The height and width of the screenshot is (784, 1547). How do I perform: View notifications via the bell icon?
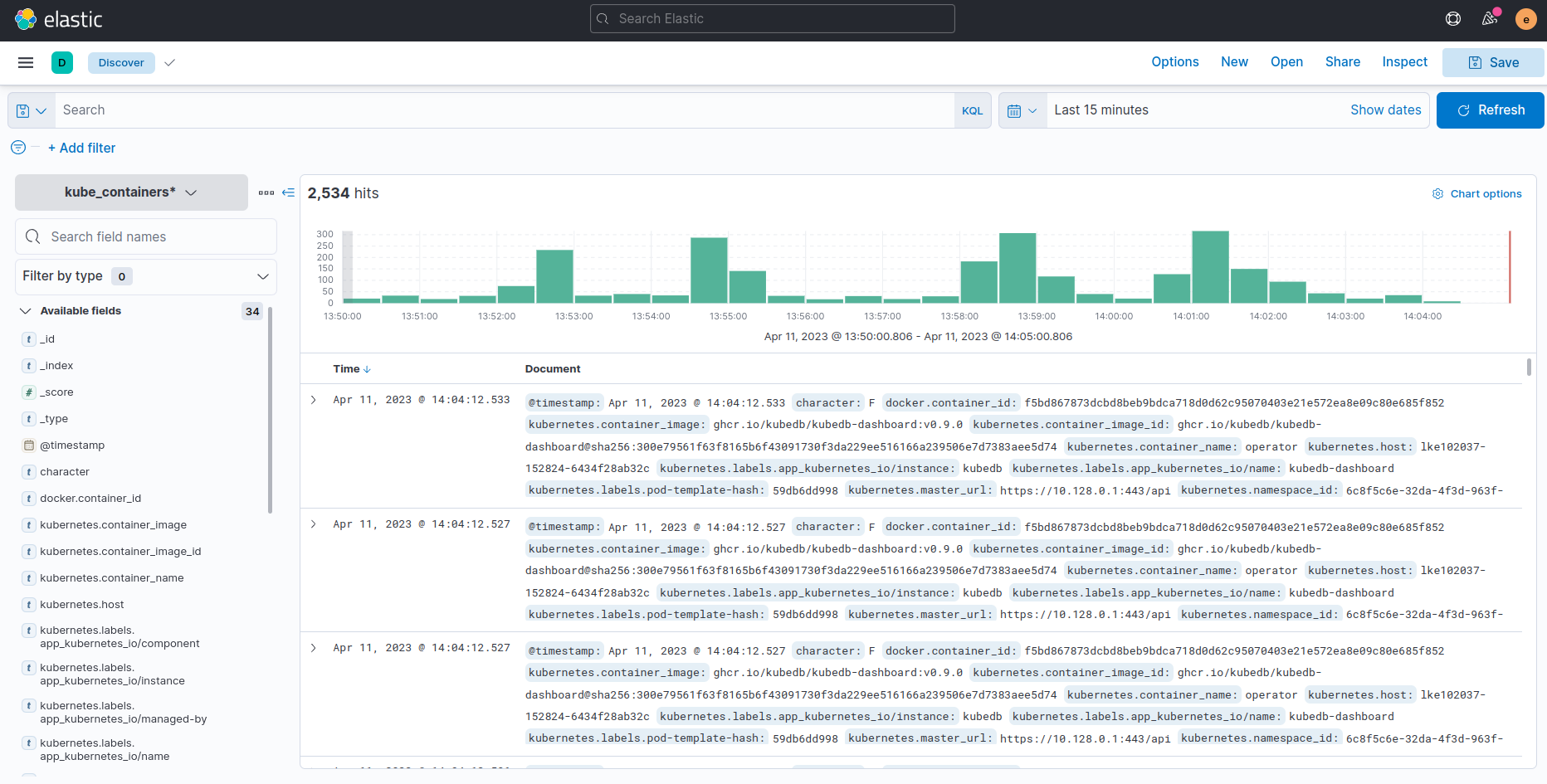click(x=1489, y=18)
